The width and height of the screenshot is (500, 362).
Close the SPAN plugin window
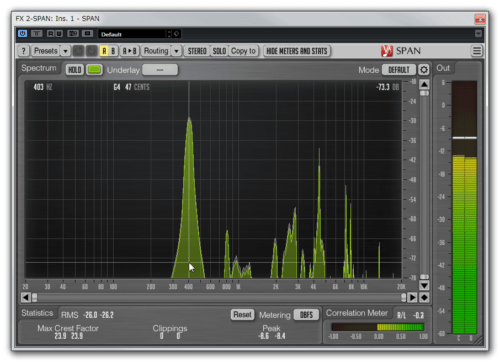pos(480,19)
